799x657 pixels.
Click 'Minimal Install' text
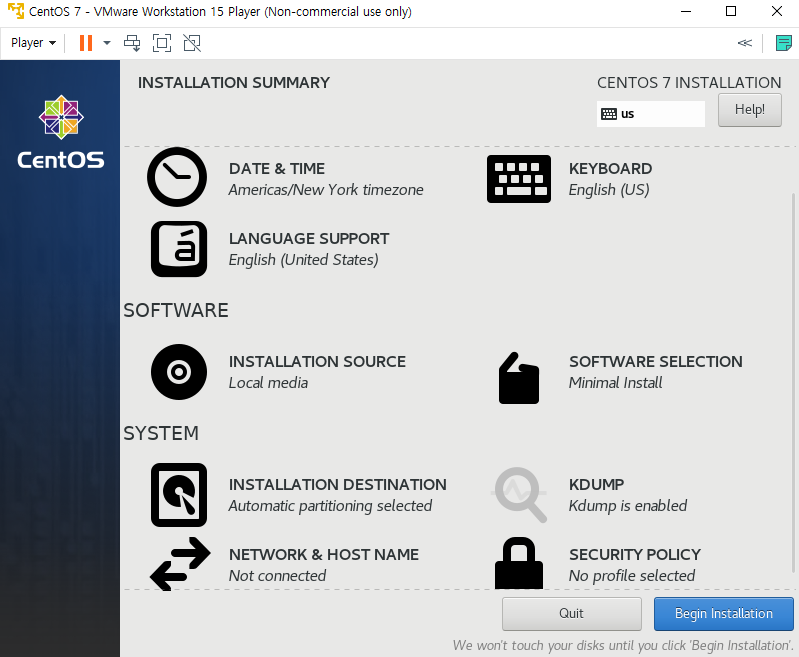615,383
